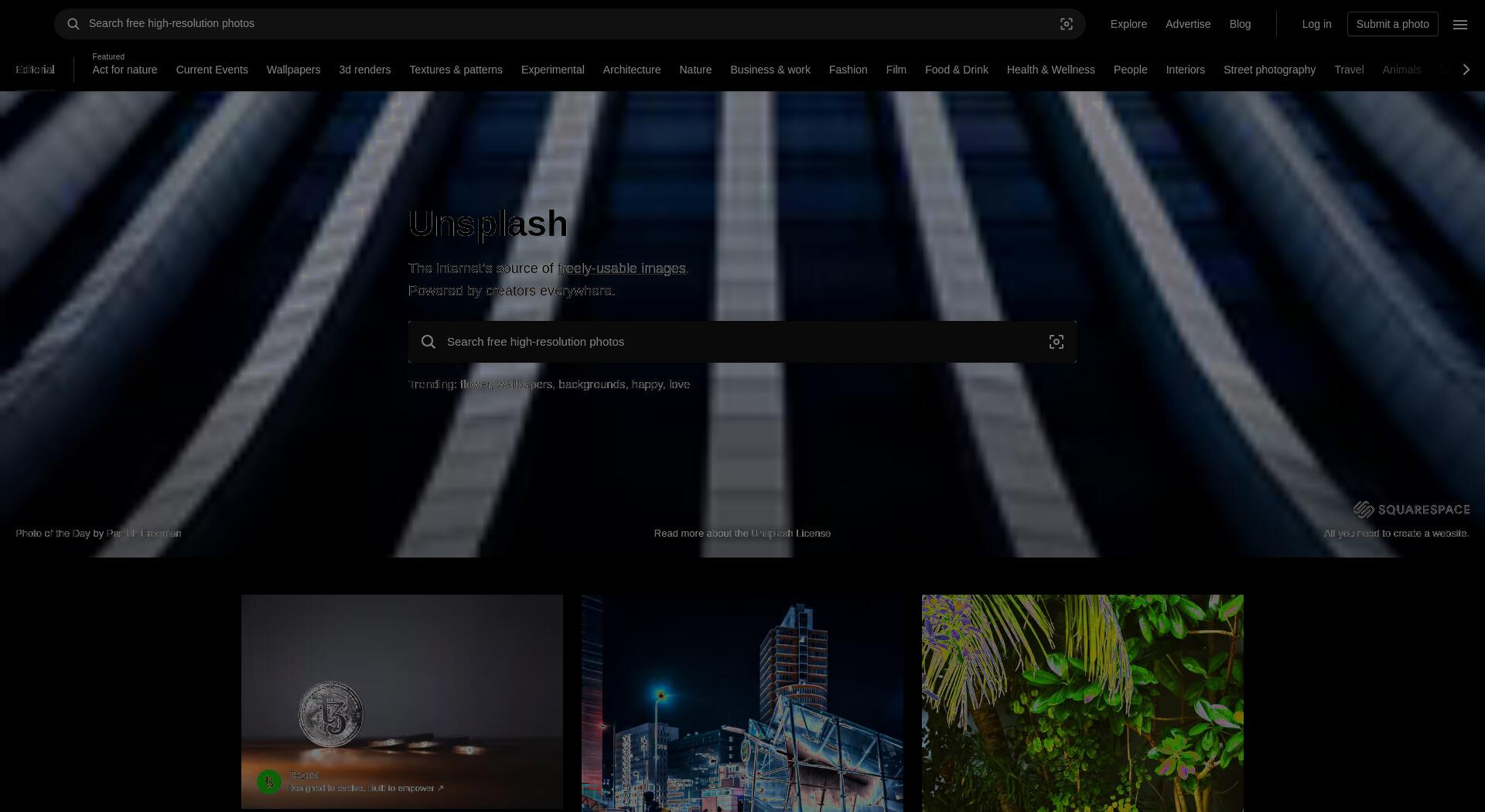This screenshot has height=812, width=1485.
Task: Open Fashion category
Action: [848, 70]
